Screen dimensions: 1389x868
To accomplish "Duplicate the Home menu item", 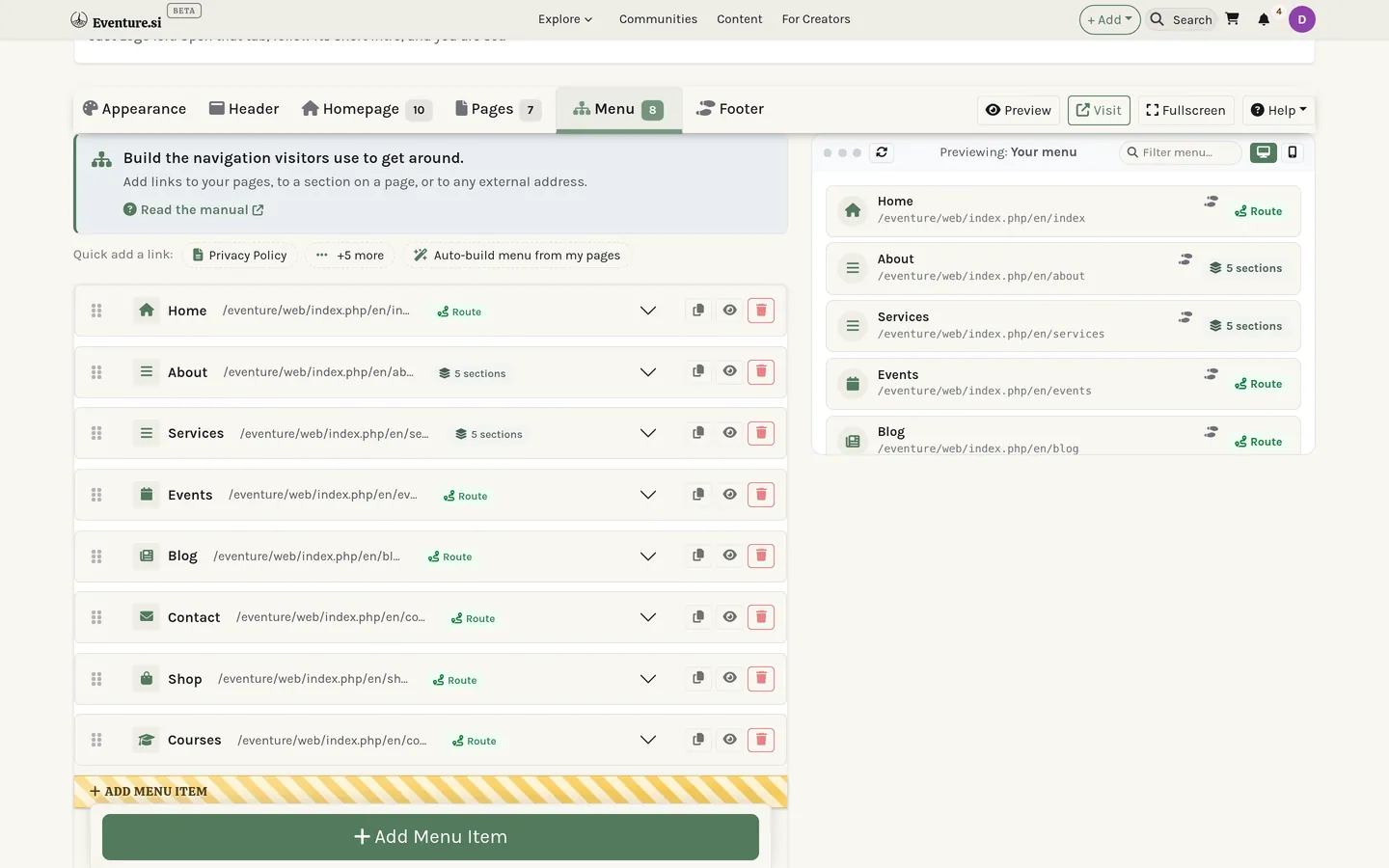I will point(698,311).
